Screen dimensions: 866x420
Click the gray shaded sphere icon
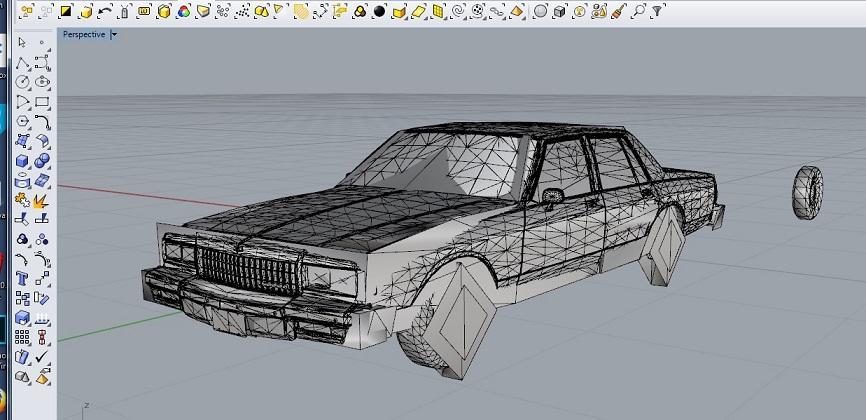coord(540,12)
